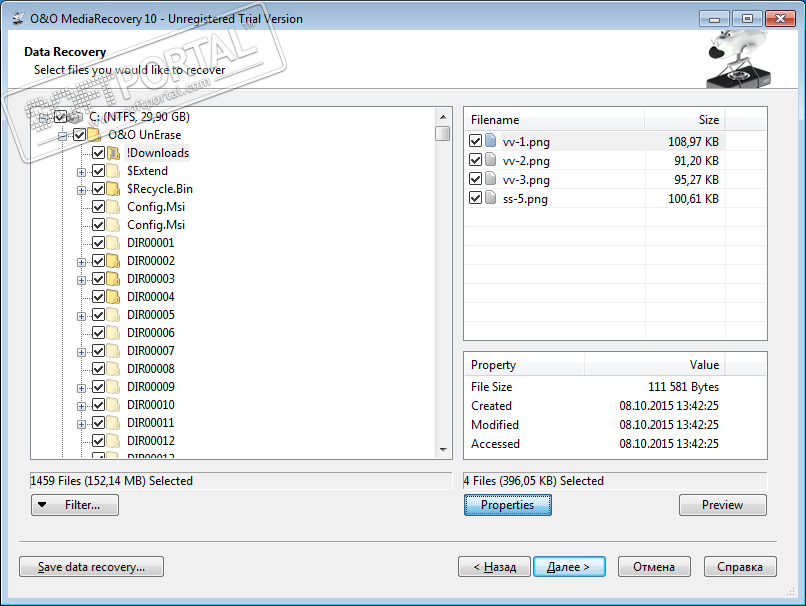Image resolution: width=806 pixels, height=606 pixels.
Task: Expand the DIR00003 tree node
Action: (81, 280)
